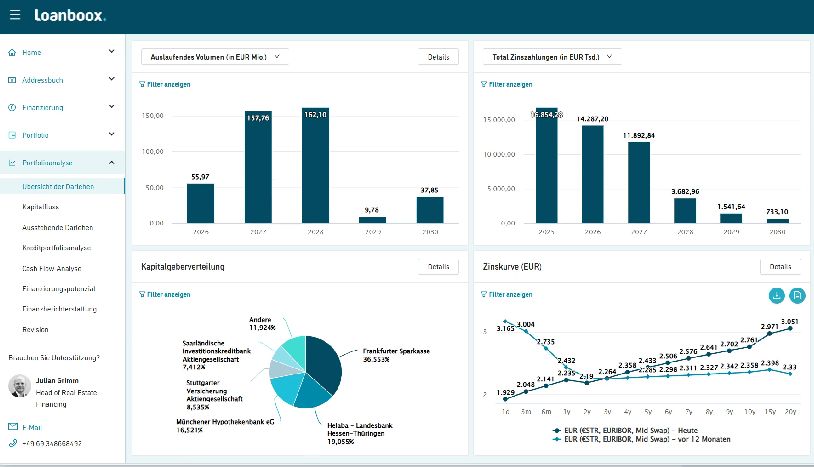Click the E-Mail contact icon
Screen dimensions: 814x467
(11, 427)
